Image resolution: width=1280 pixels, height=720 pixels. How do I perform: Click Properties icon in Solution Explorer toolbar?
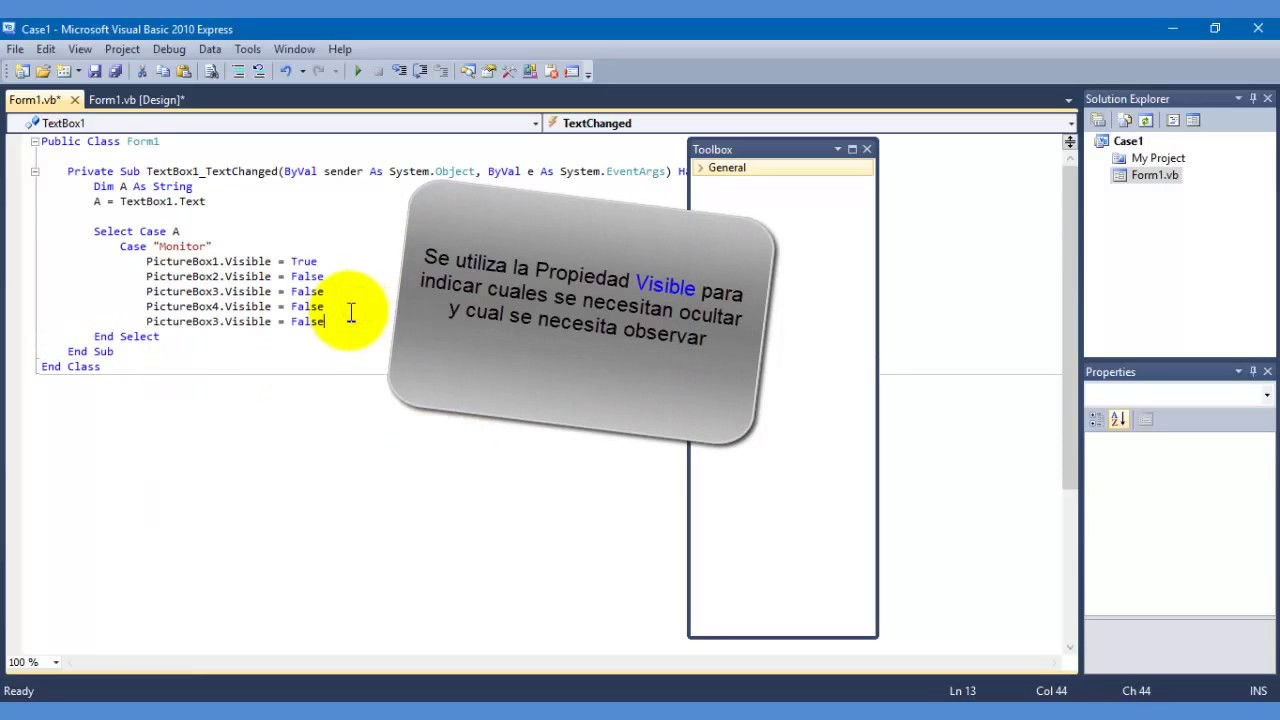[x=1098, y=120]
